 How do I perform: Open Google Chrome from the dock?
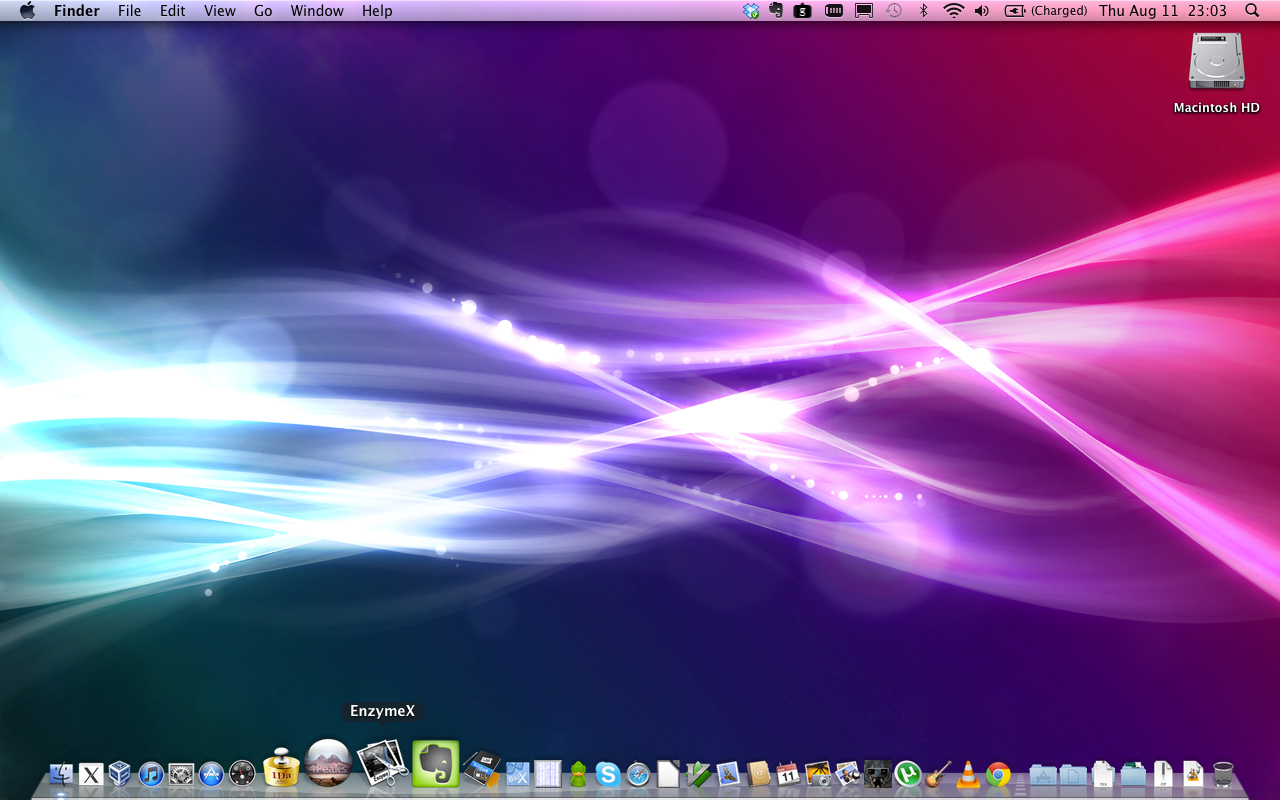pos(998,774)
